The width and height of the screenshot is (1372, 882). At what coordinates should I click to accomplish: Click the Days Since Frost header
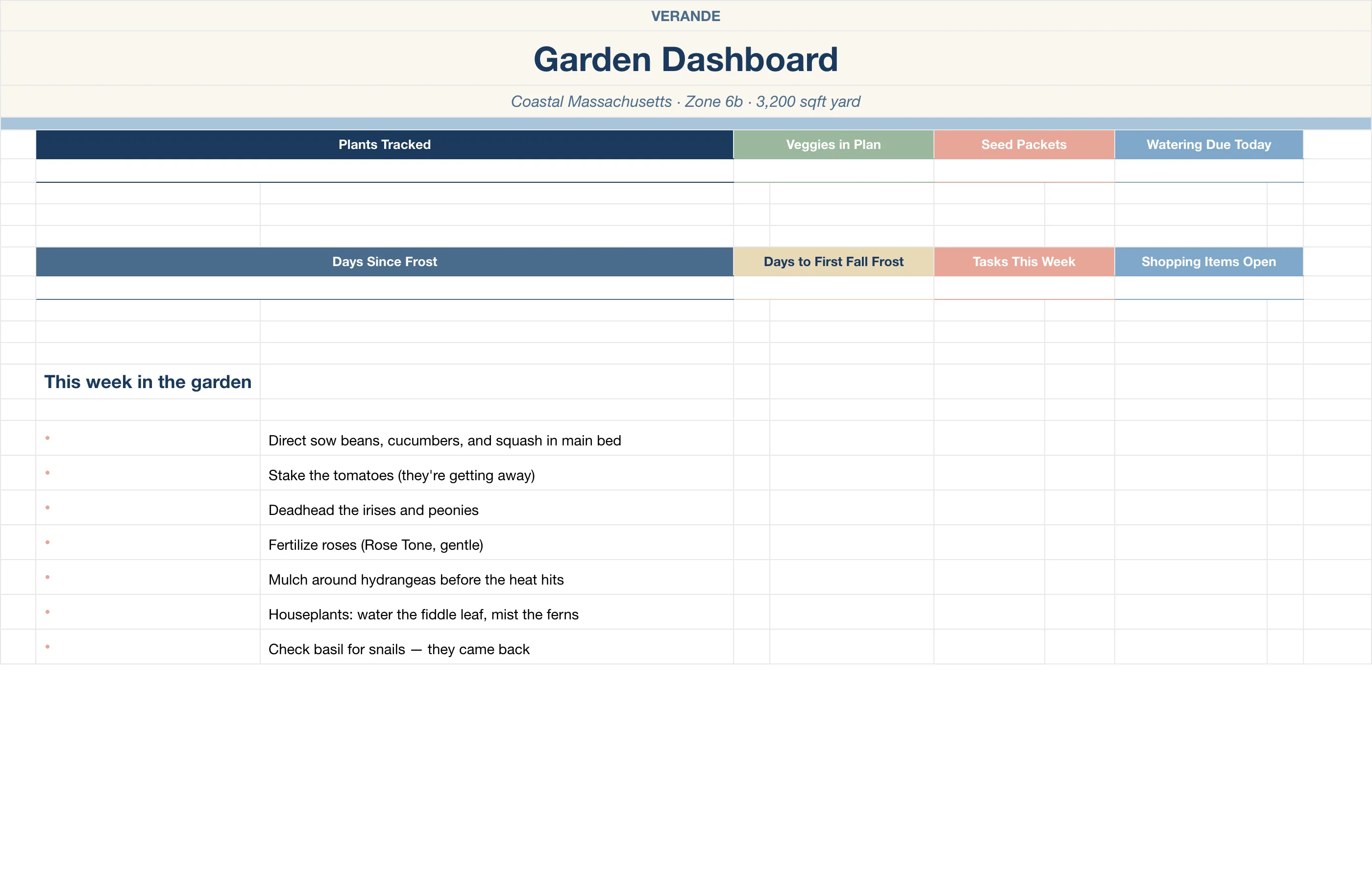click(384, 262)
